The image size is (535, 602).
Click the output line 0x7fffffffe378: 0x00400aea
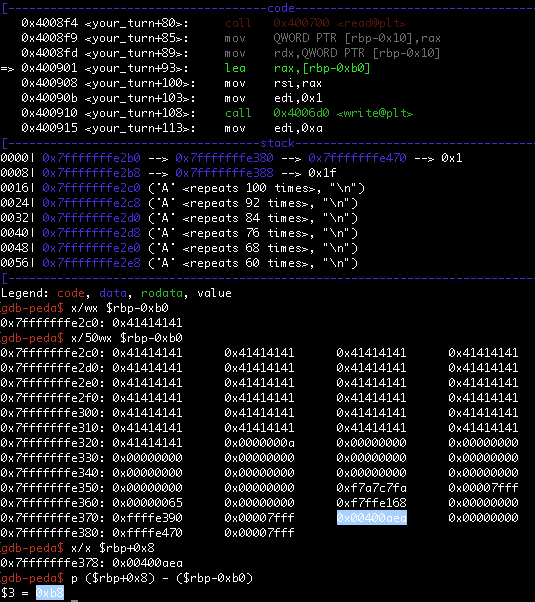pos(91,563)
